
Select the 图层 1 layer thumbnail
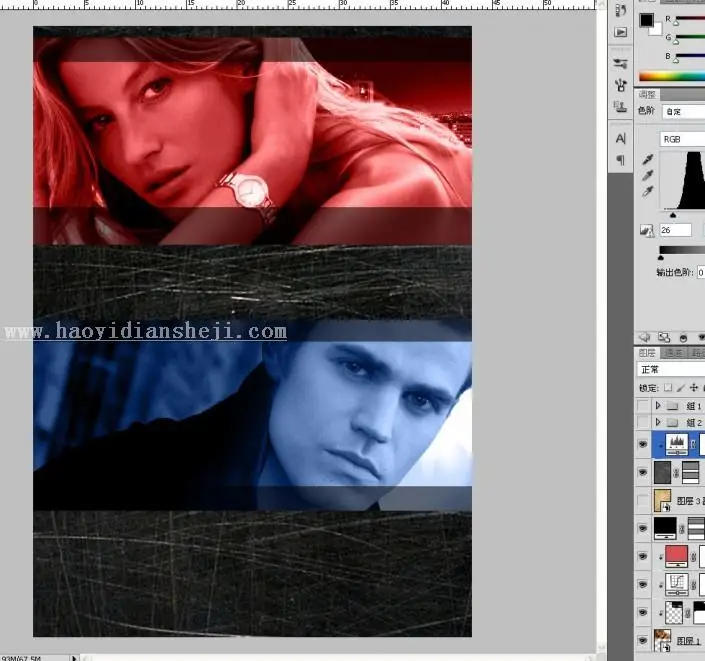coord(662,640)
